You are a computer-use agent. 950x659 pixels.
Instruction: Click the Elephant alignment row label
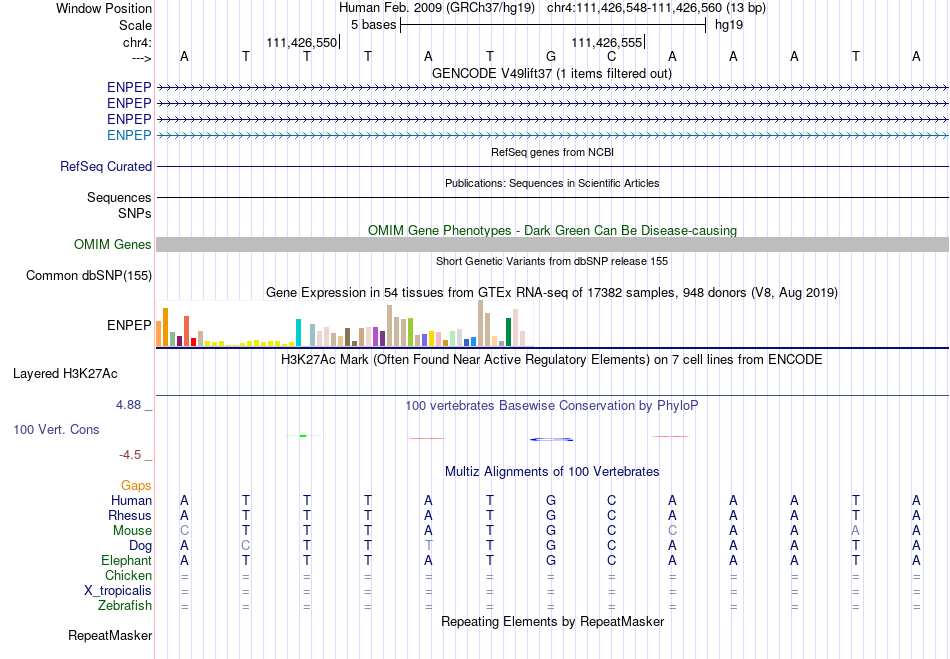126,560
